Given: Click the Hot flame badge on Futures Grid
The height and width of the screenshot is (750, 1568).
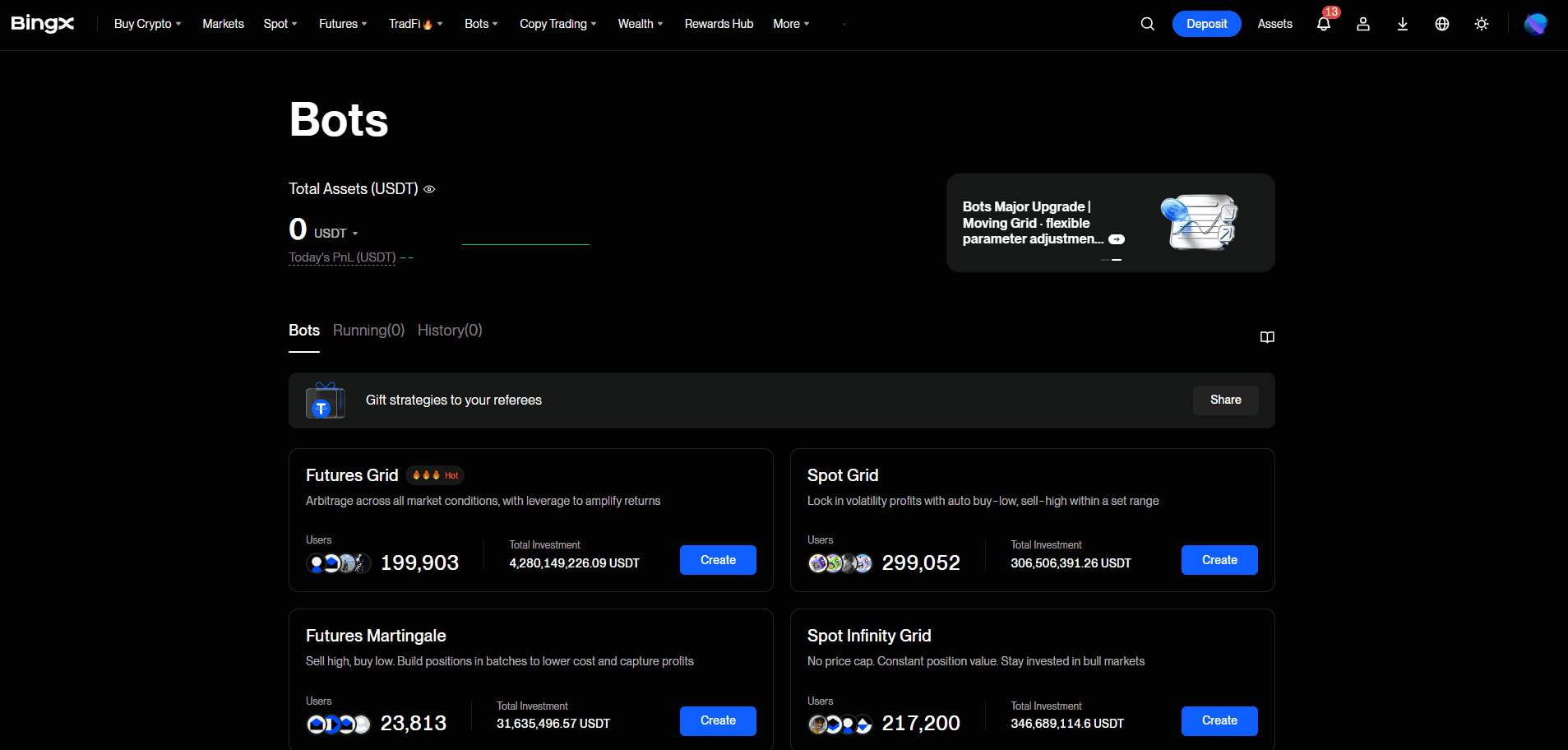Looking at the screenshot, I should 435,475.
